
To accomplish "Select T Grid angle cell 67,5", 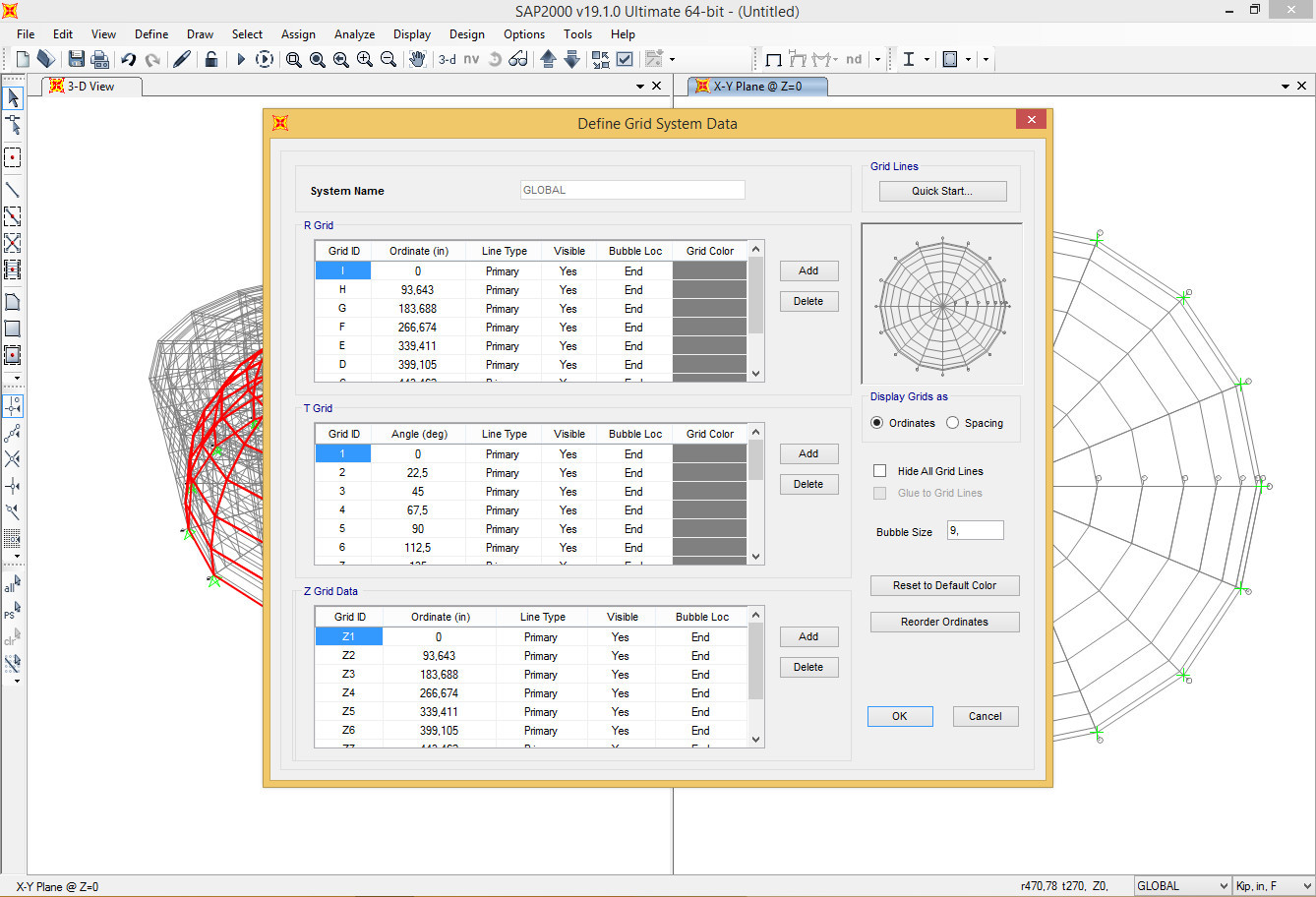I will (x=418, y=510).
